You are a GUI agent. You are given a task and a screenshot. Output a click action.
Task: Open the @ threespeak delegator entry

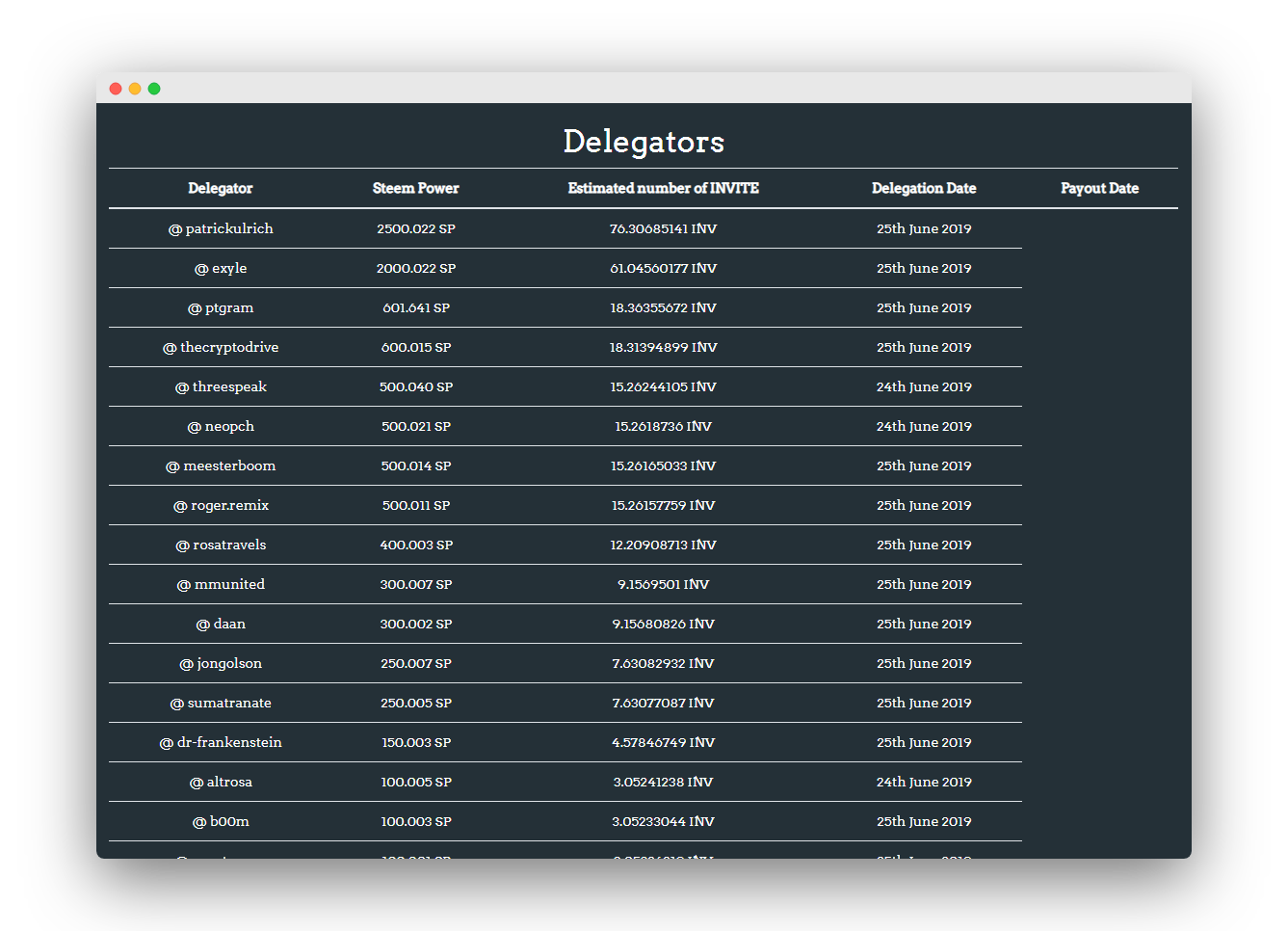[x=221, y=386]
